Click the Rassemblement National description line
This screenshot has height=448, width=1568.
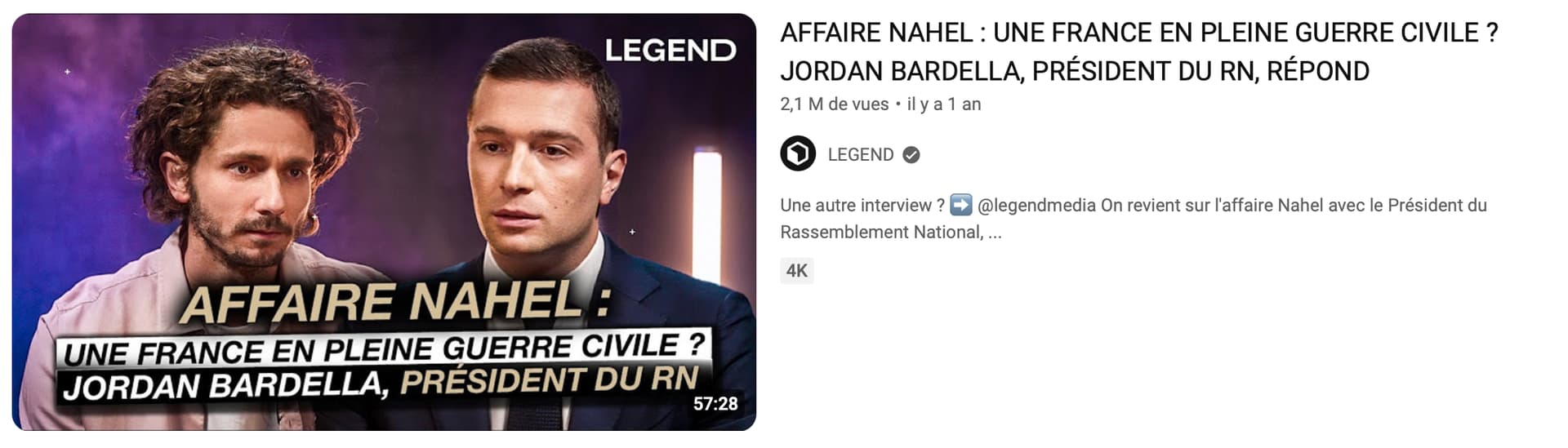click(891, 233)
